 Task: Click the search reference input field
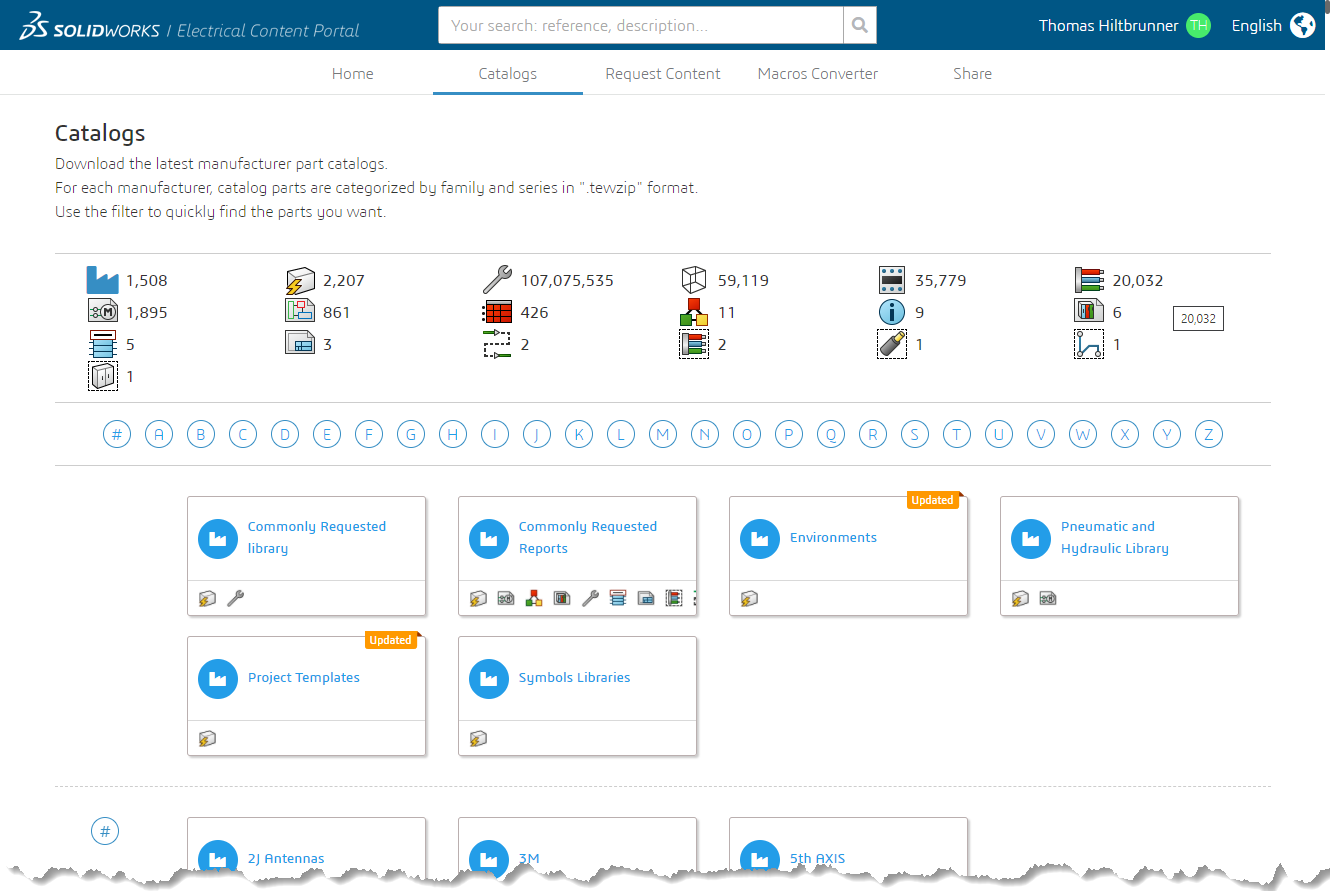point(640,26)
